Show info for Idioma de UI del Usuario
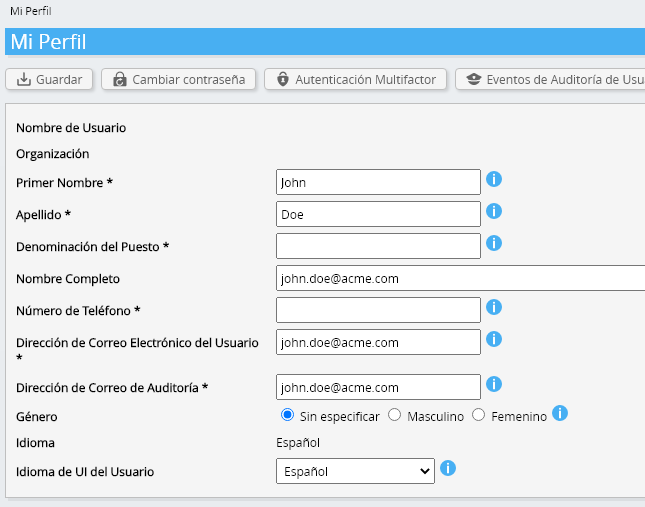 click(448, 468)
